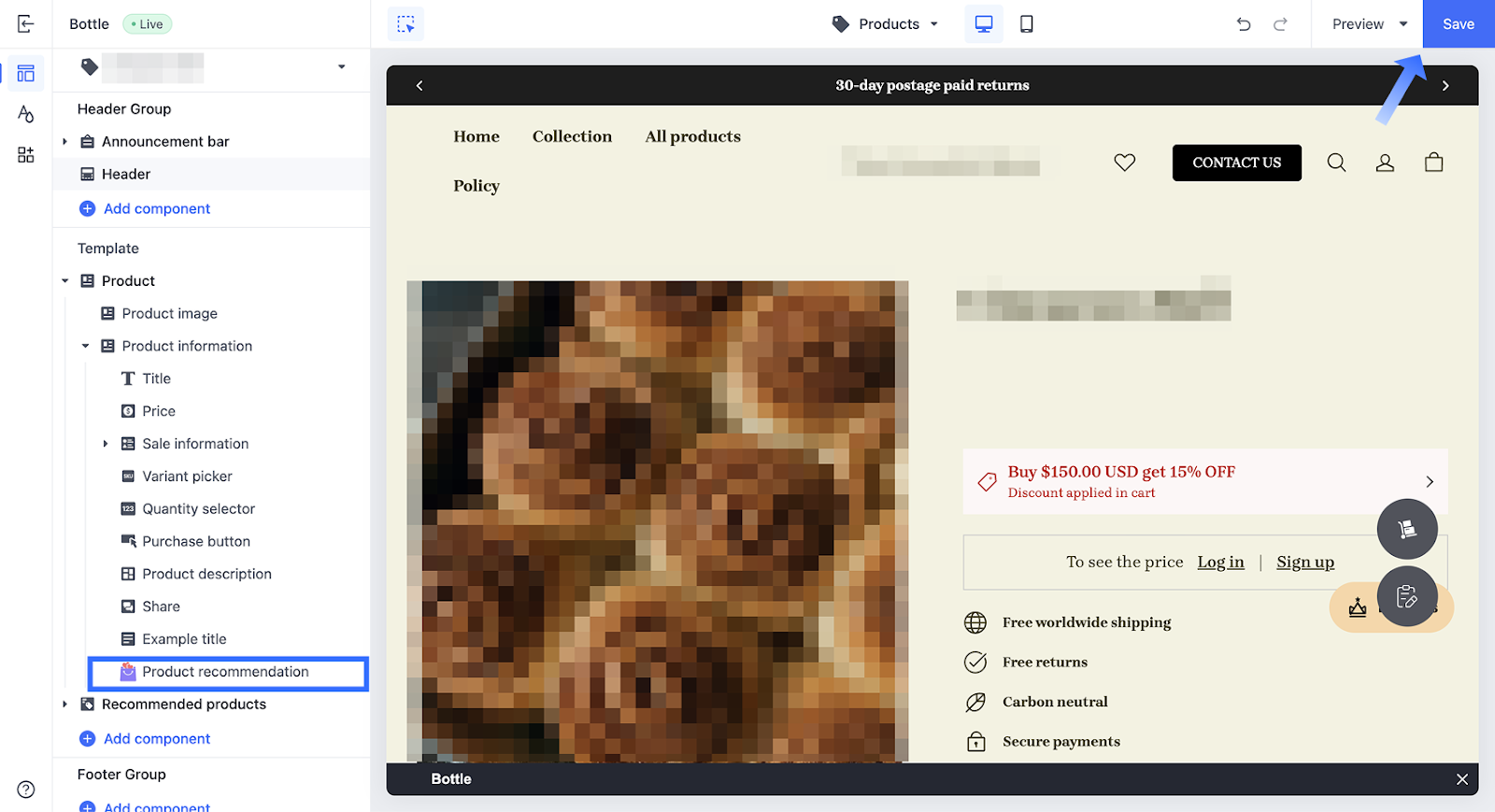The width and height of the screenshot is (1495, 812).
Task: Click the free returns checkmark icon
Action: tap(975, 662)
